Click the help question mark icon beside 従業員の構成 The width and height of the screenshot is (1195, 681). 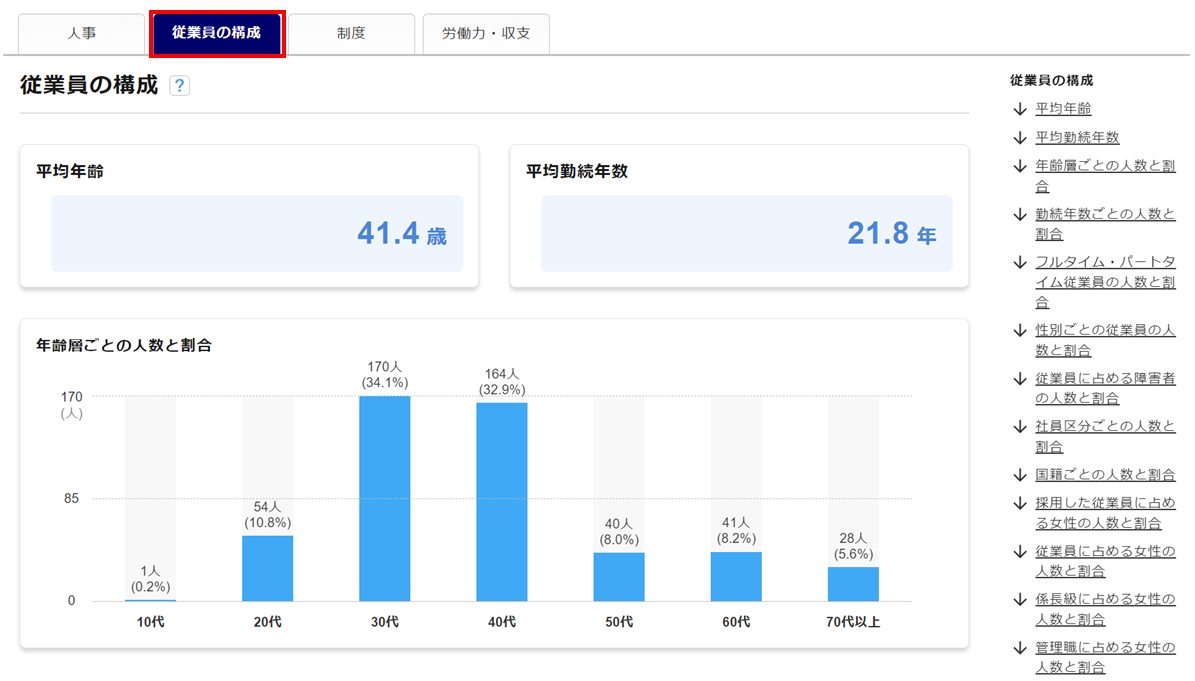pyautogui.click(x=179, y=85)
